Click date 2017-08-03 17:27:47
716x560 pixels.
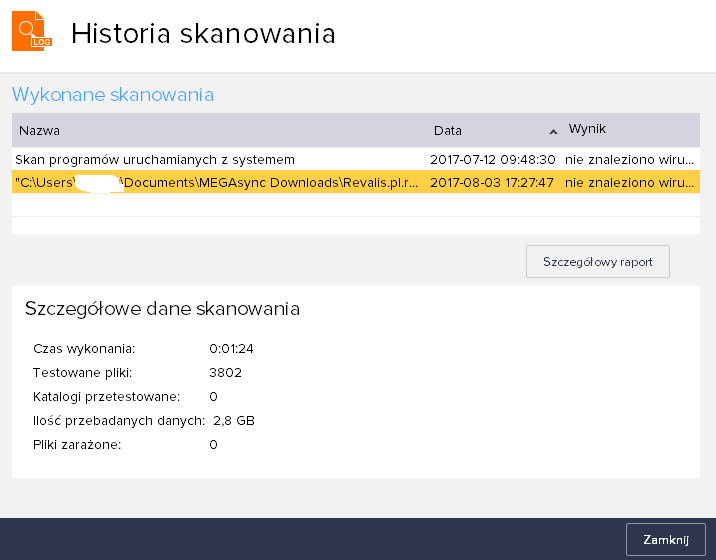click(492, 182)
